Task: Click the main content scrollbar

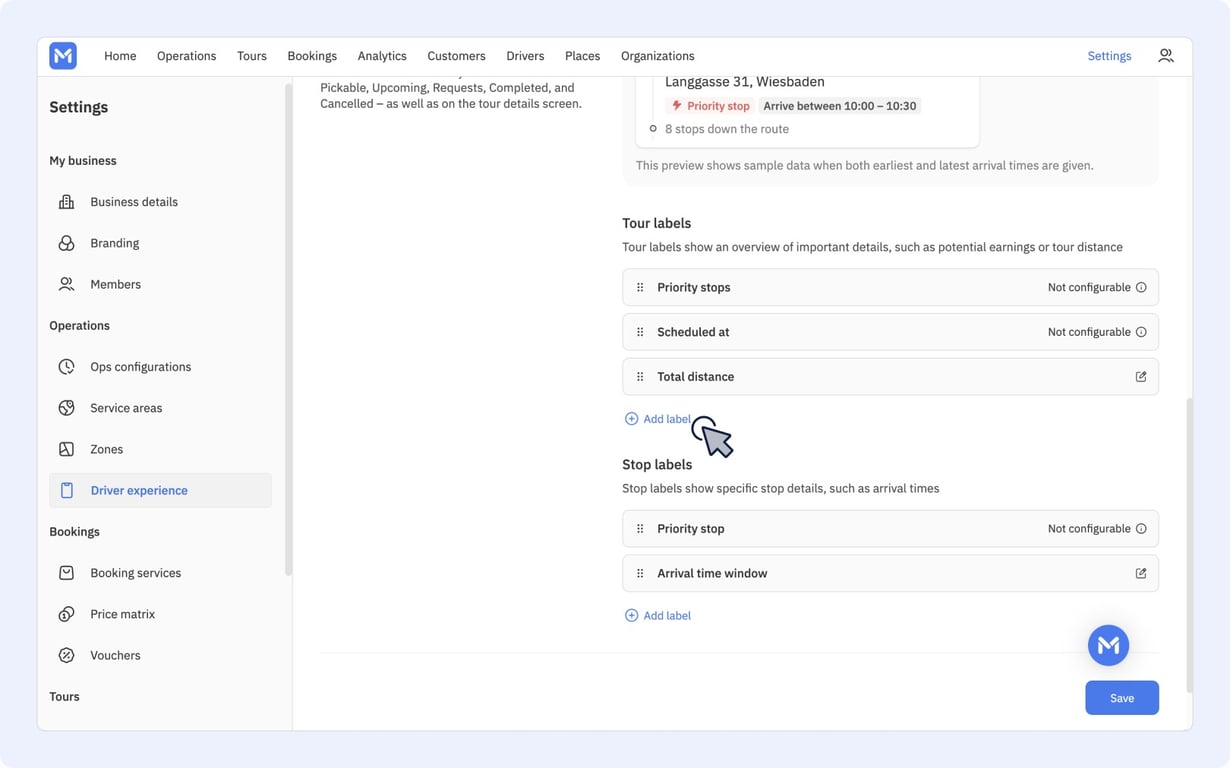Action: click(1189, 545)
